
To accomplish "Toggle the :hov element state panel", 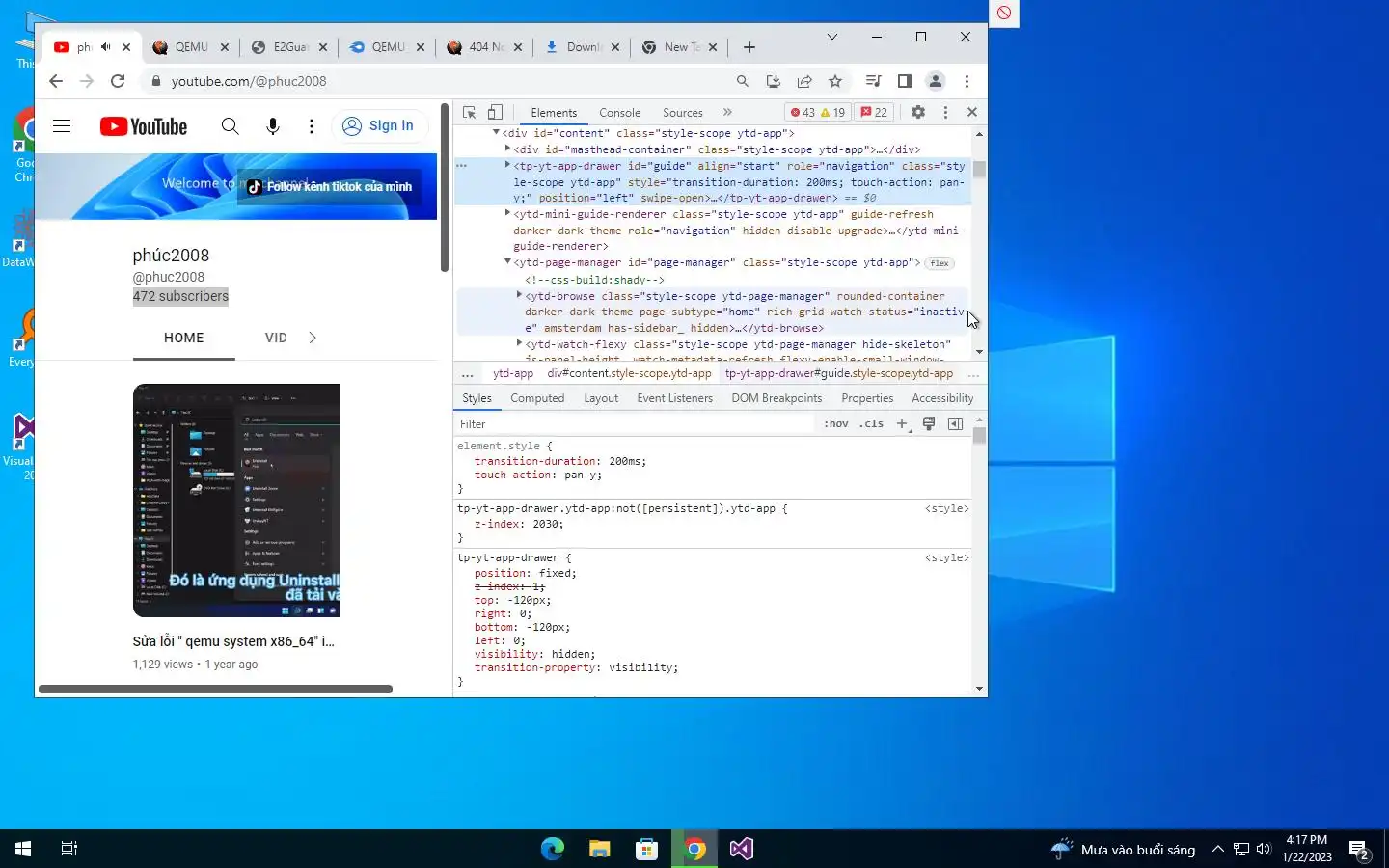I will 836,424.
